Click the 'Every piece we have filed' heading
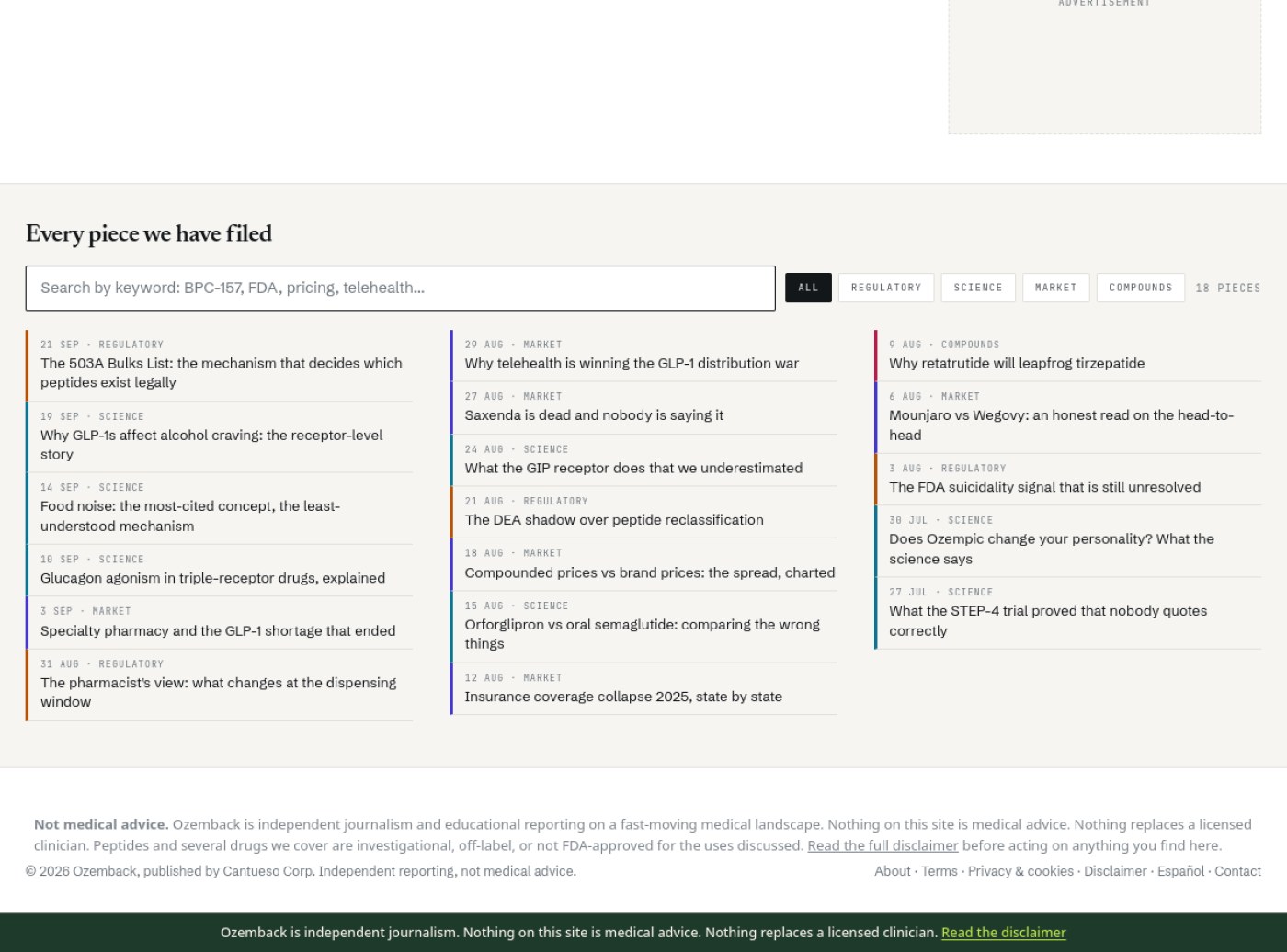The height and width of the screenshot is (952, 1287). tap(149, 233)
